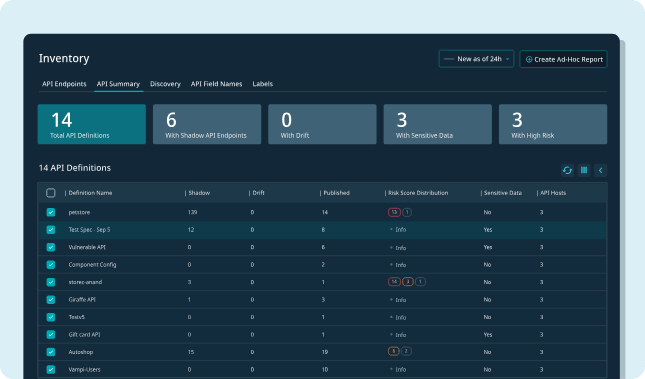Open the storec-anand definition
This screenshot has height=379, width=645.
coord(85,282)
